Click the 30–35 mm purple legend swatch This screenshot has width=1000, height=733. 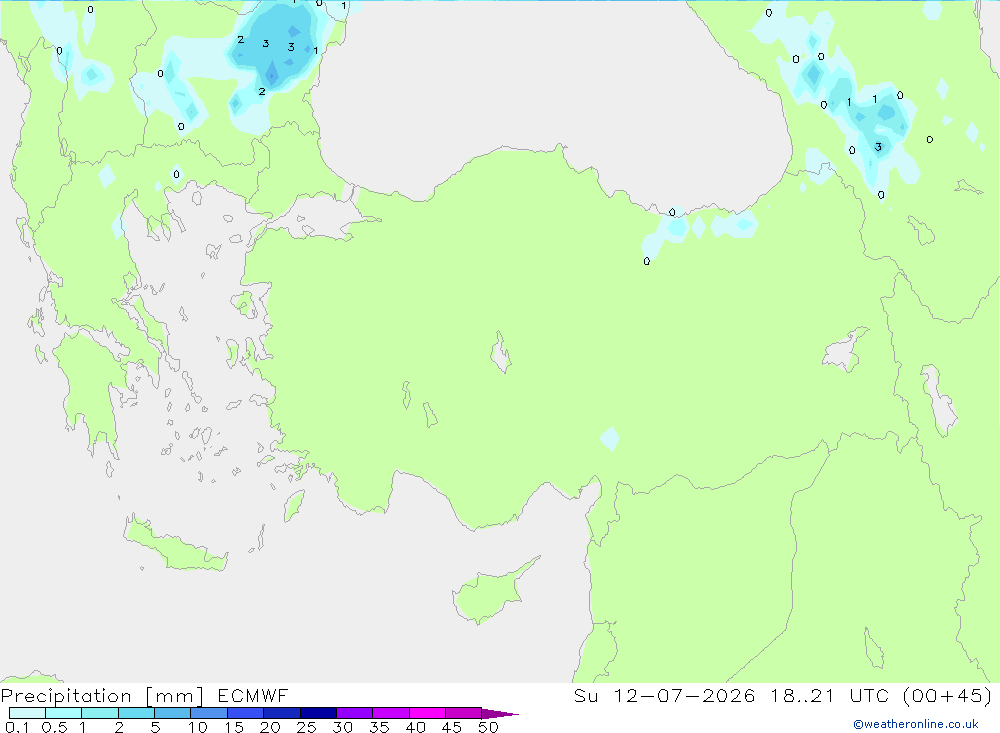tap(354, 713)
